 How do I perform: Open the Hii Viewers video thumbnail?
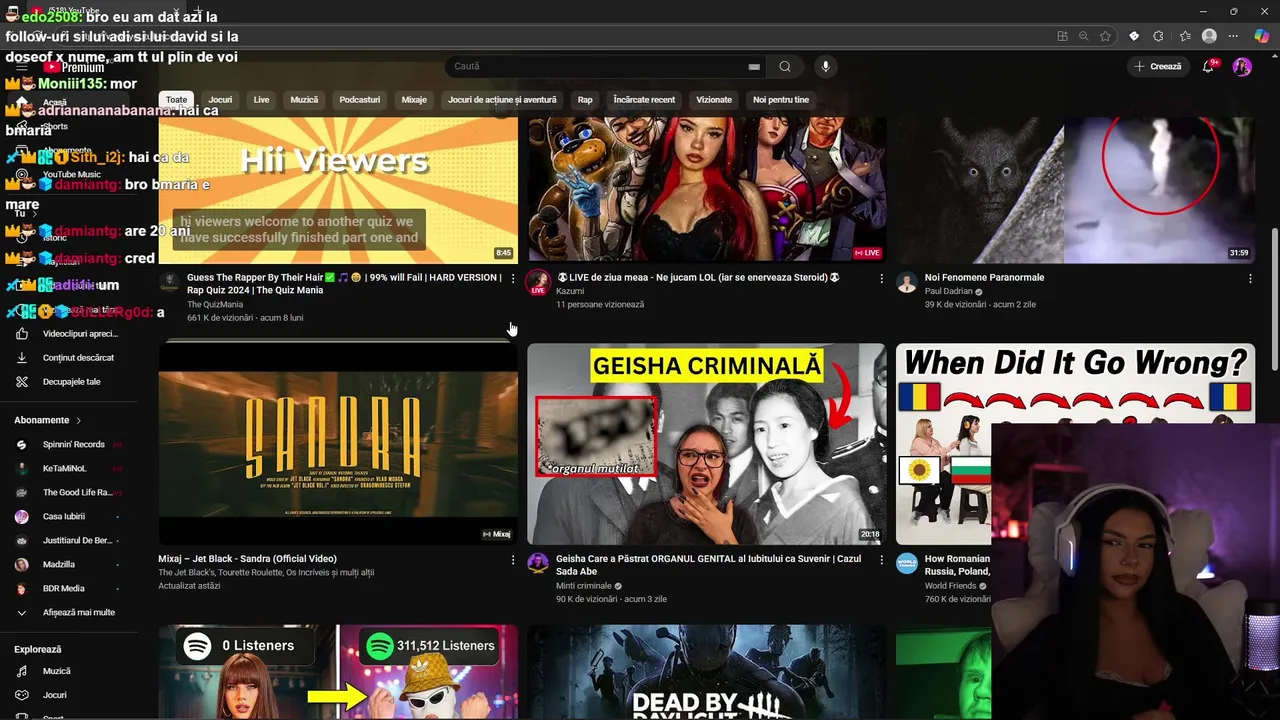(x=338, y=190)
